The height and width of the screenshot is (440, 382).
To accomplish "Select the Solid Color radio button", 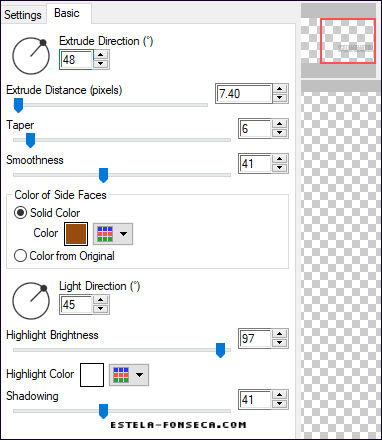I will pos(20,213).
